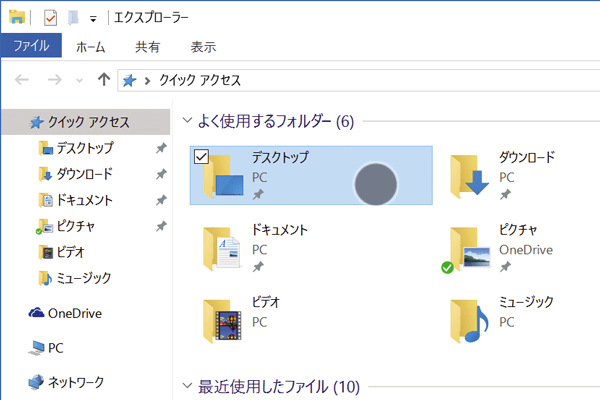Click the ダウンロード folder name in content area
The height and width of the screenshot is (400, 600).
527,157
